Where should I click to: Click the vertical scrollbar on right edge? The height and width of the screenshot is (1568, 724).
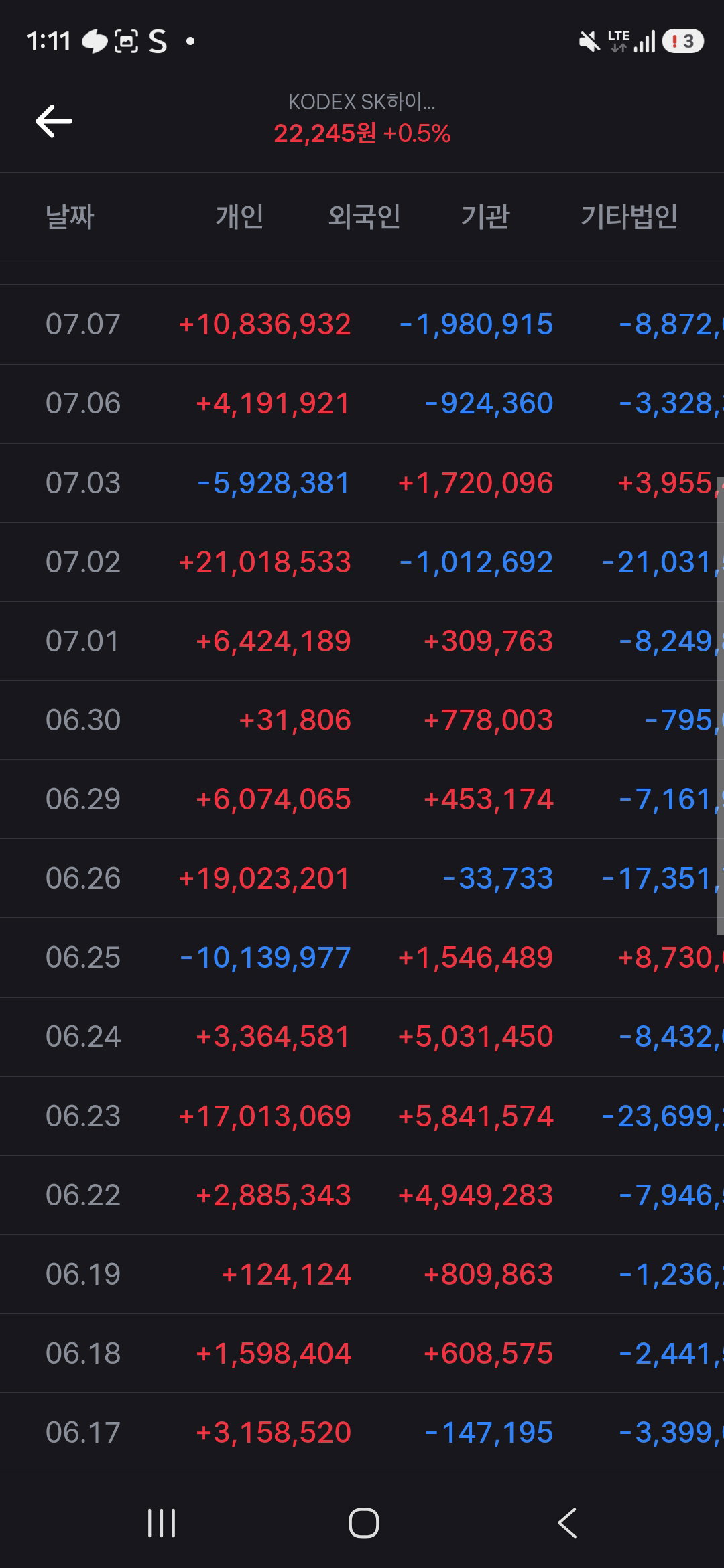pyautogui.click(x=720, y=706)
